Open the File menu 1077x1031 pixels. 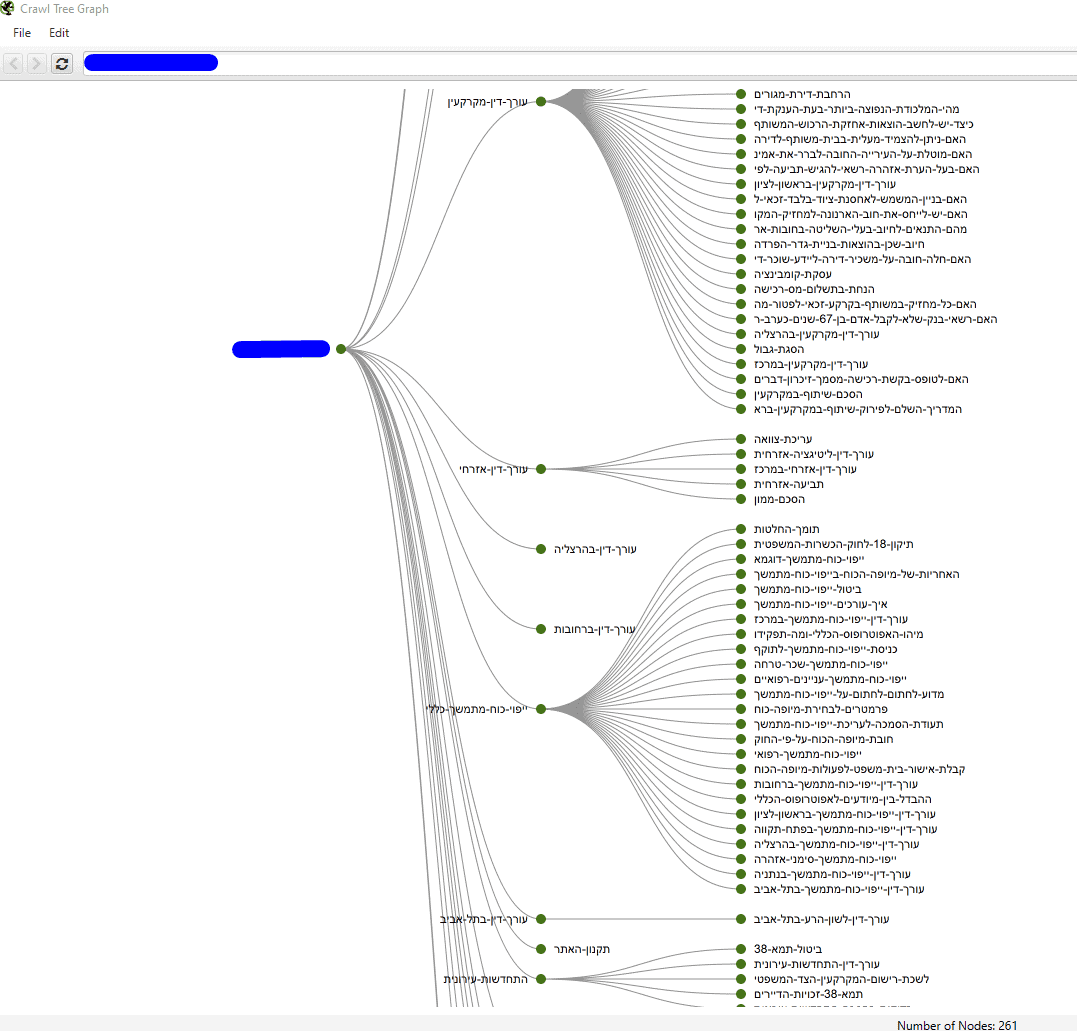[22, 33]
